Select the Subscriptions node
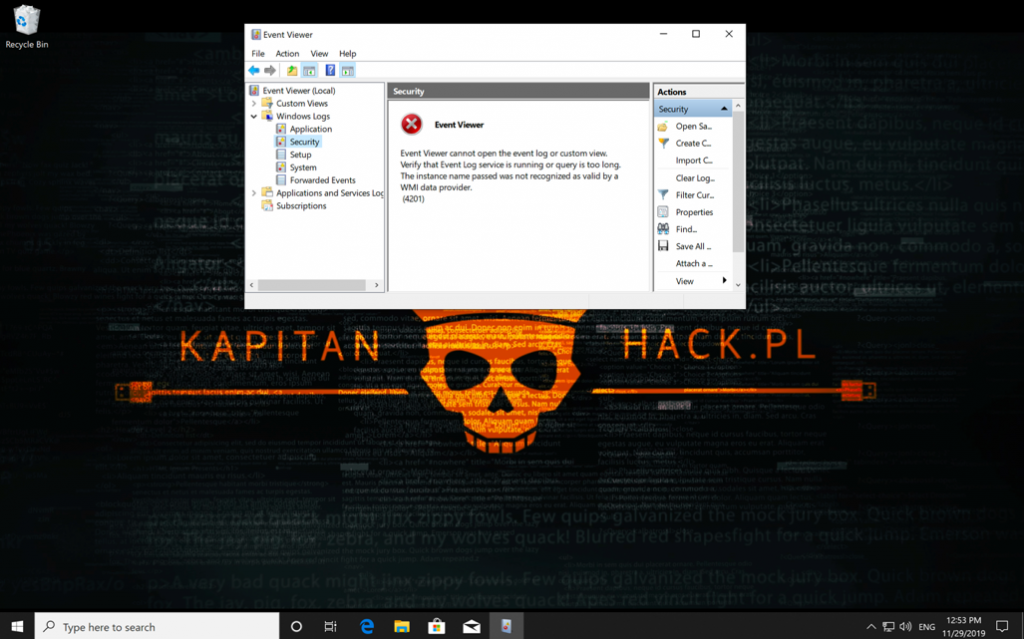 (300, 206)
